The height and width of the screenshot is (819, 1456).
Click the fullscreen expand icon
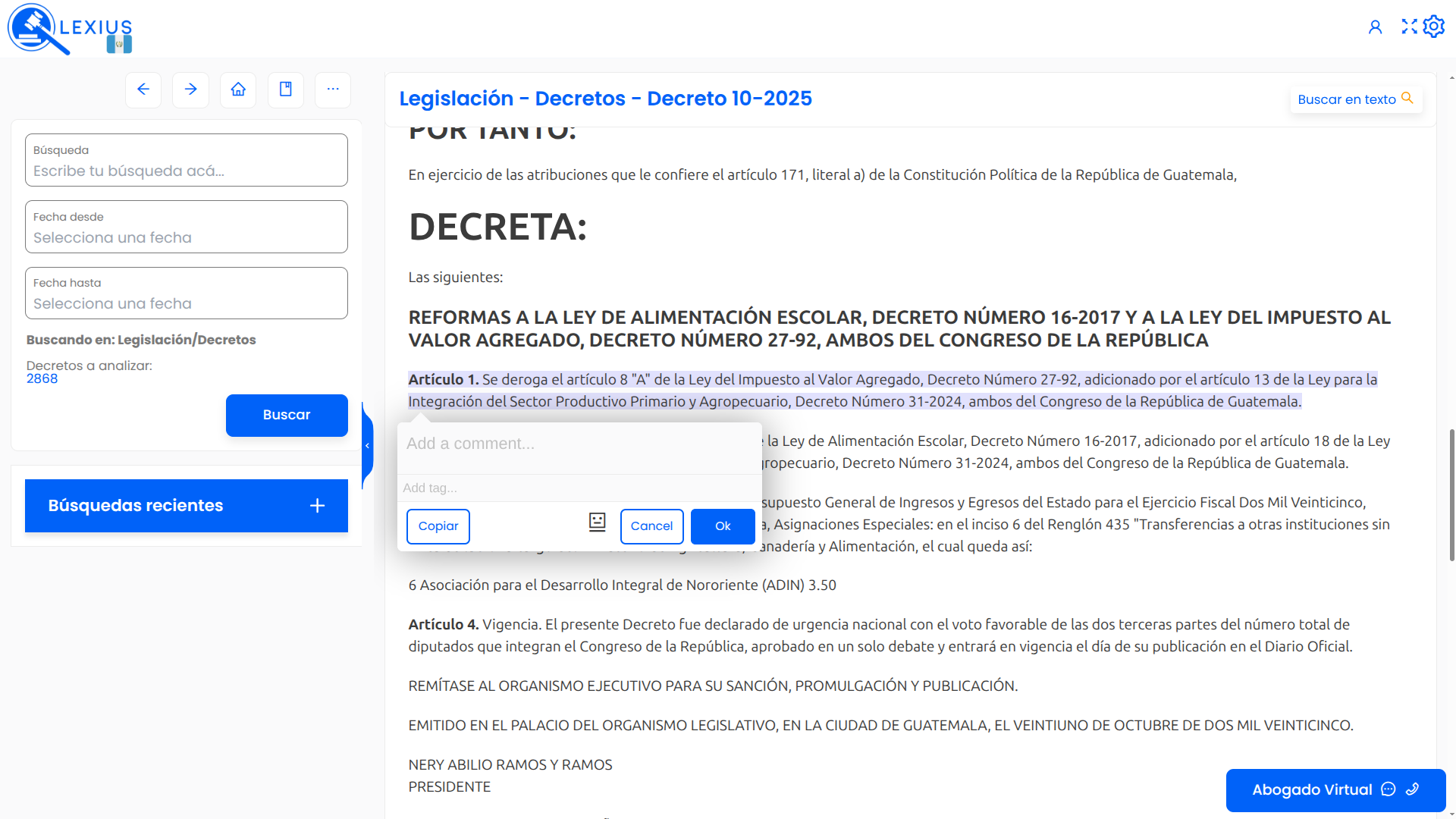[x=1409, y=26]
